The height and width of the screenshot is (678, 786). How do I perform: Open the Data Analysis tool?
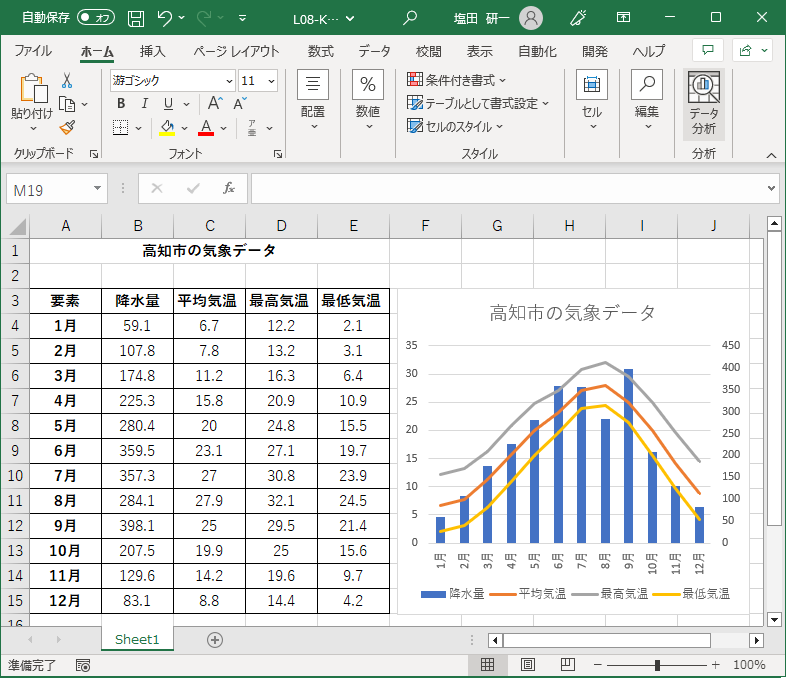(x=704, y=104)
